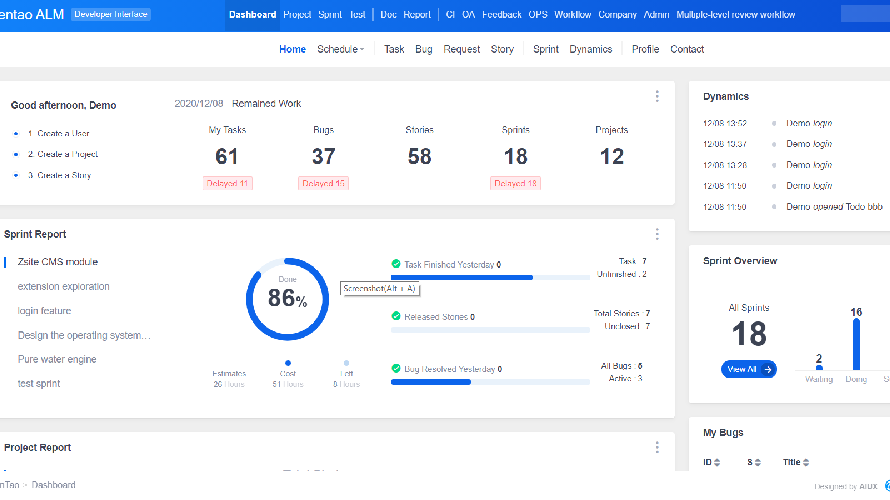Open the Sprint Report panel options menu

click(657, 234)
